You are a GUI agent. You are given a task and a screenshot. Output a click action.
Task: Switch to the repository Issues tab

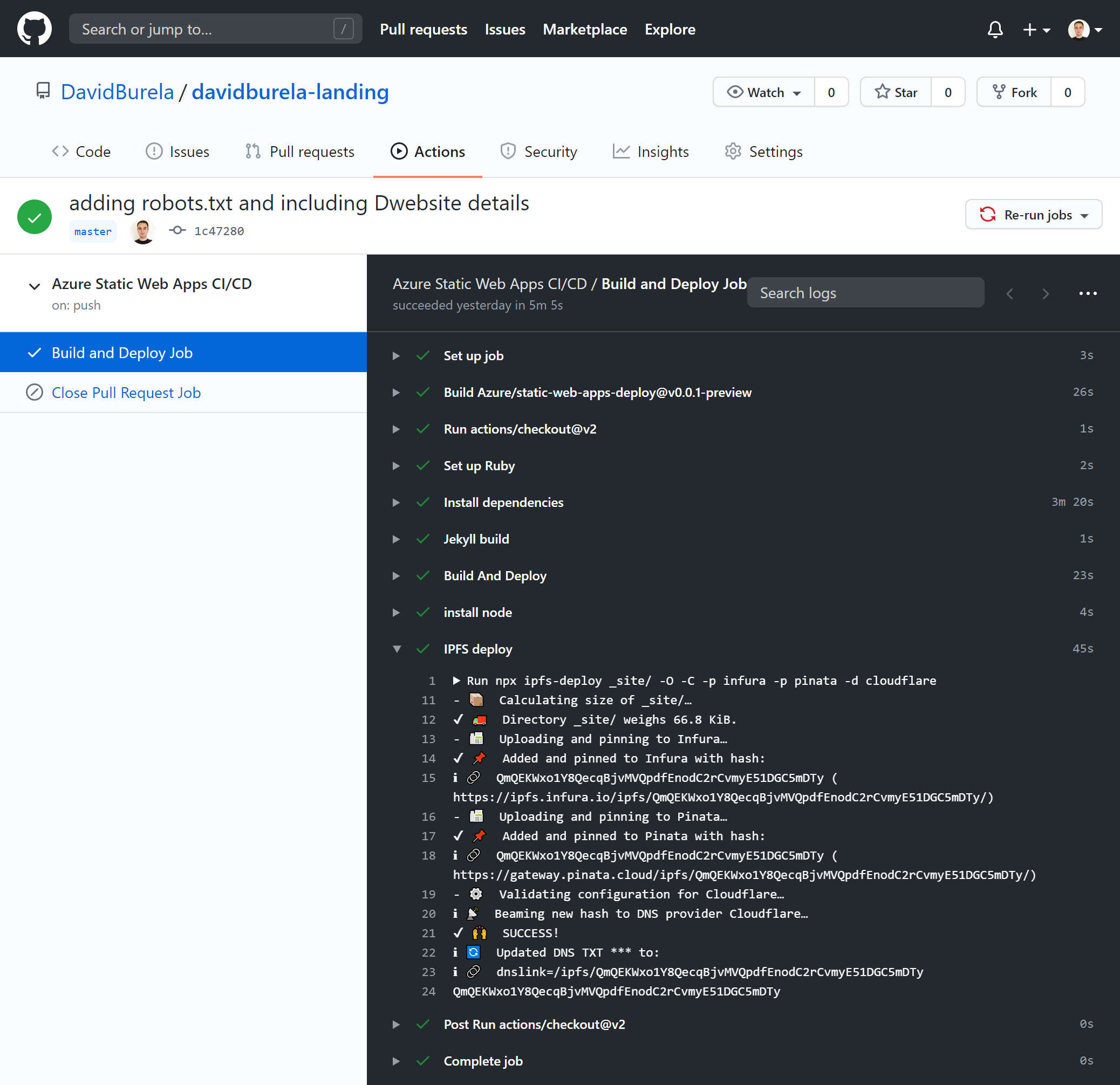pyautogui.click(x=177, y=152)
